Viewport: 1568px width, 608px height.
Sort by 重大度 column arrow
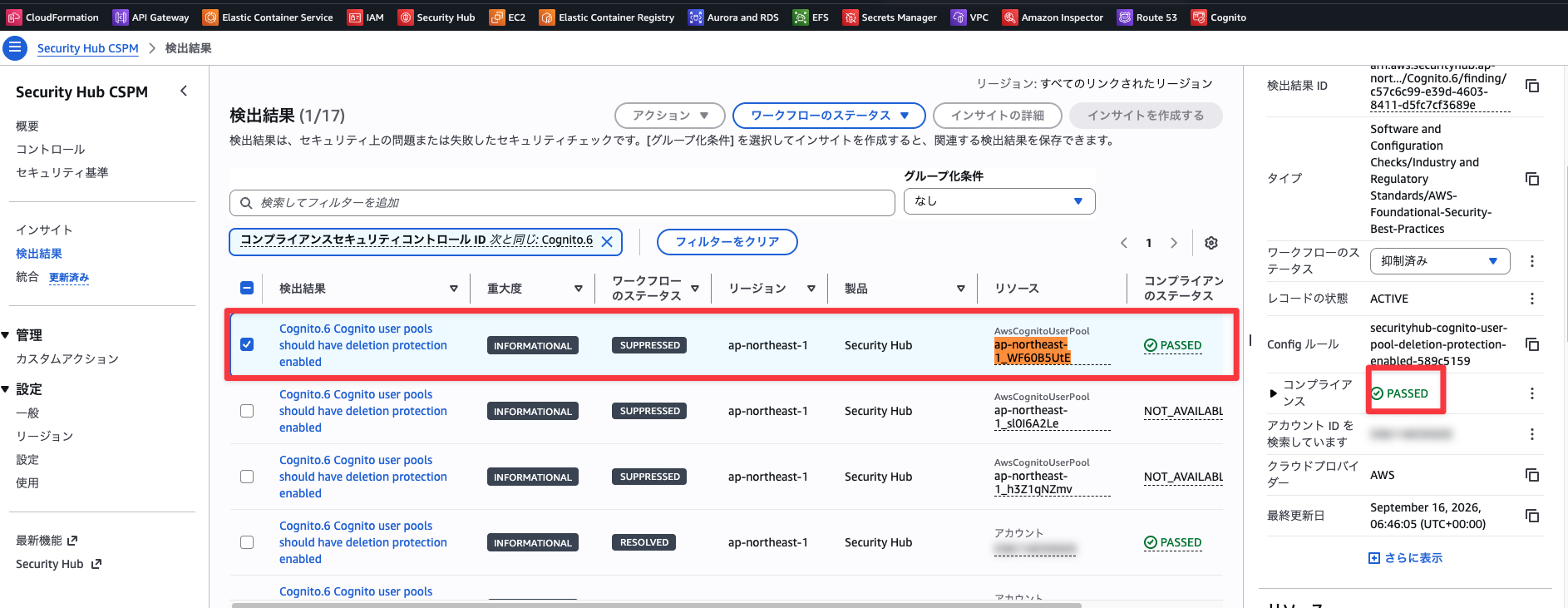pos(579,289)
